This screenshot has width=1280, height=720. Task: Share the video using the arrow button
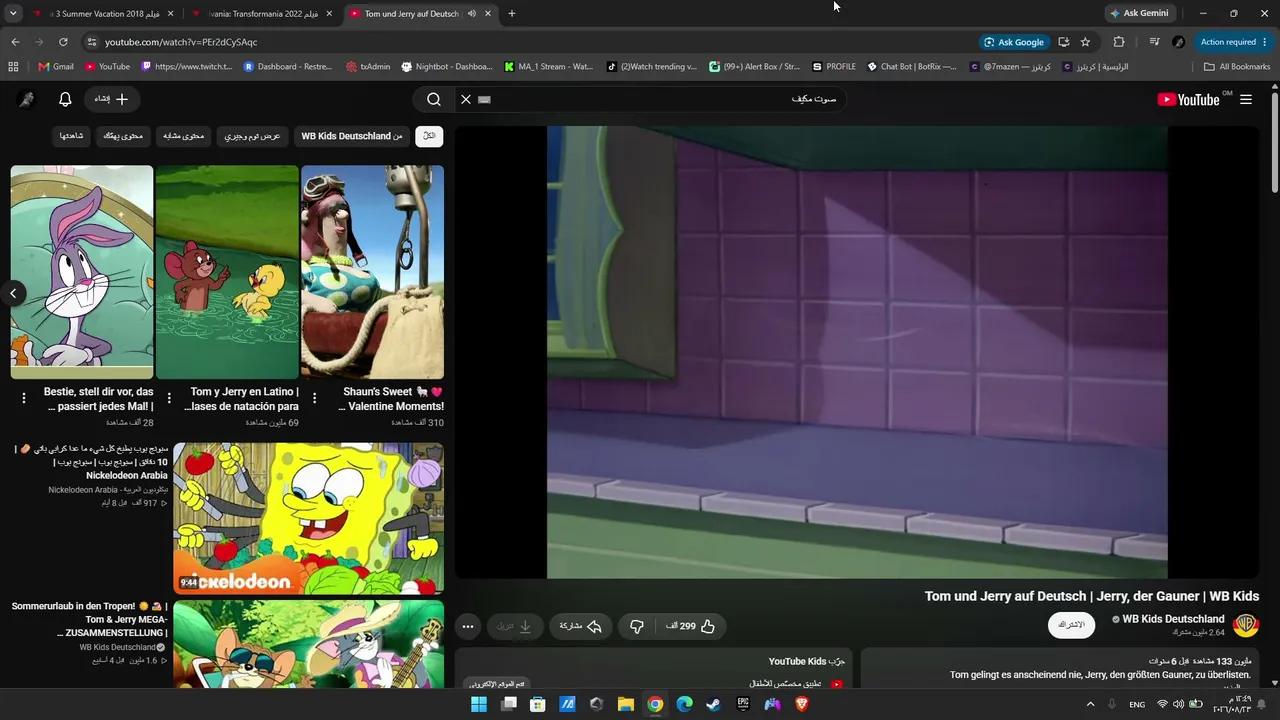(x=580, y=626)
